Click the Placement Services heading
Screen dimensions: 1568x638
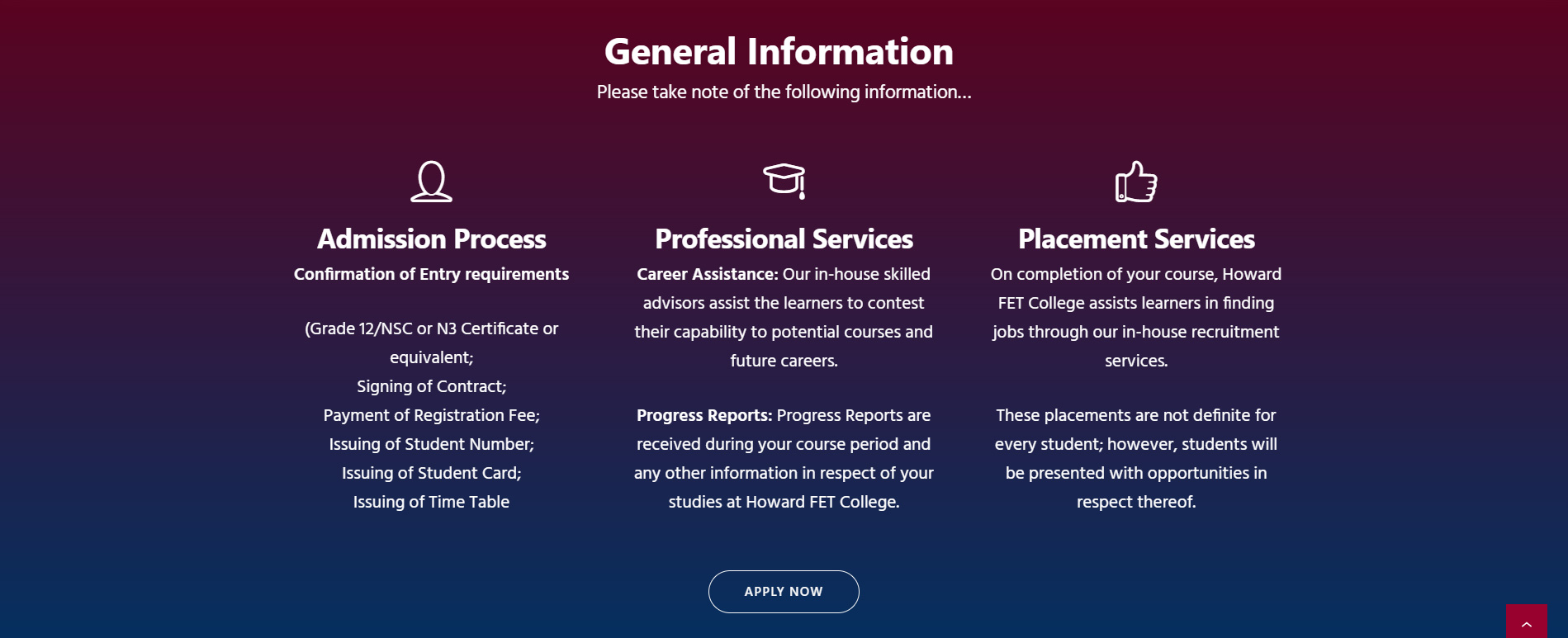pyautogui.click(x=1136, y=239)
